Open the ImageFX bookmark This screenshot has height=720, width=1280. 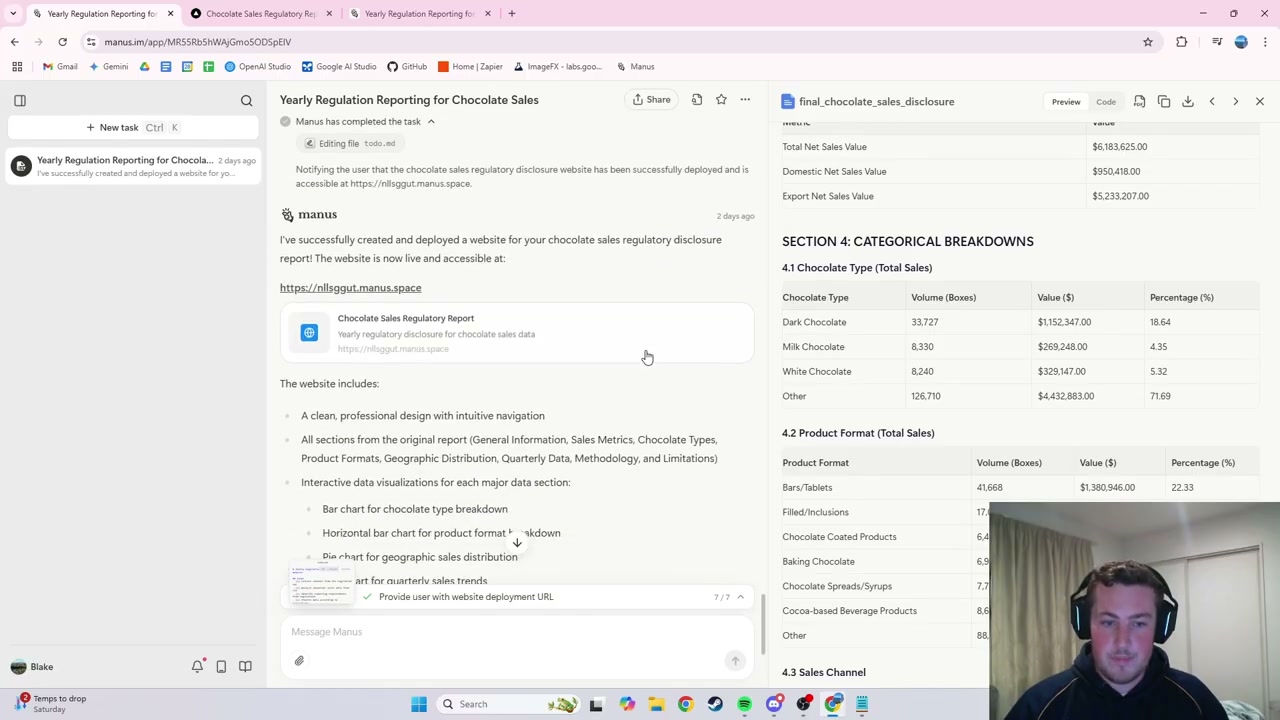(x=558, y=66)
